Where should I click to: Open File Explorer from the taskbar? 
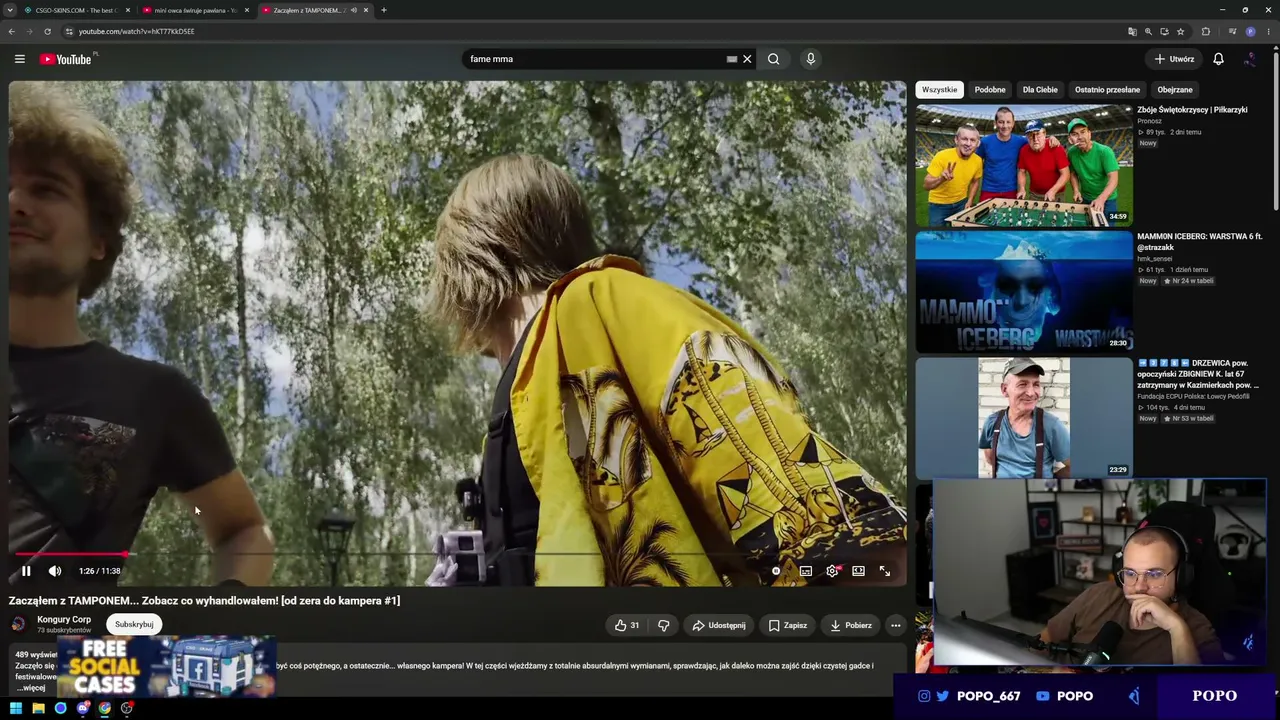point(38,708)
